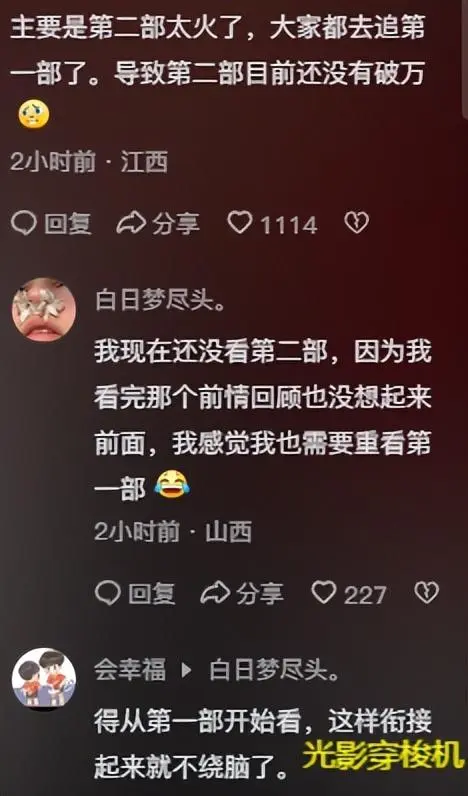Click the share arrow icon under Jiangxi comment
This screenshot has height=796, width=468.
131,223
